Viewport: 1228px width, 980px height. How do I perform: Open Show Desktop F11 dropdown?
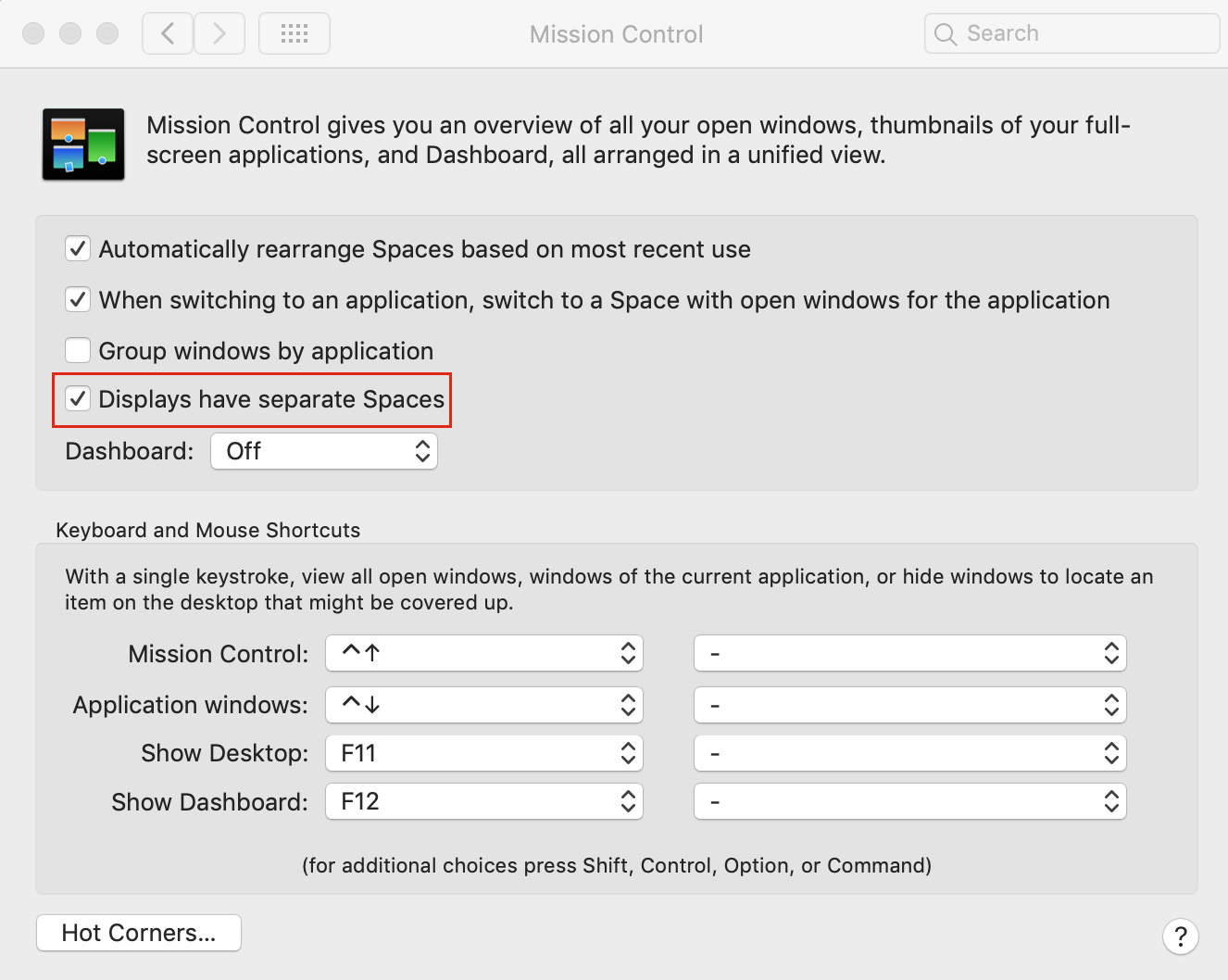(484, 753)
